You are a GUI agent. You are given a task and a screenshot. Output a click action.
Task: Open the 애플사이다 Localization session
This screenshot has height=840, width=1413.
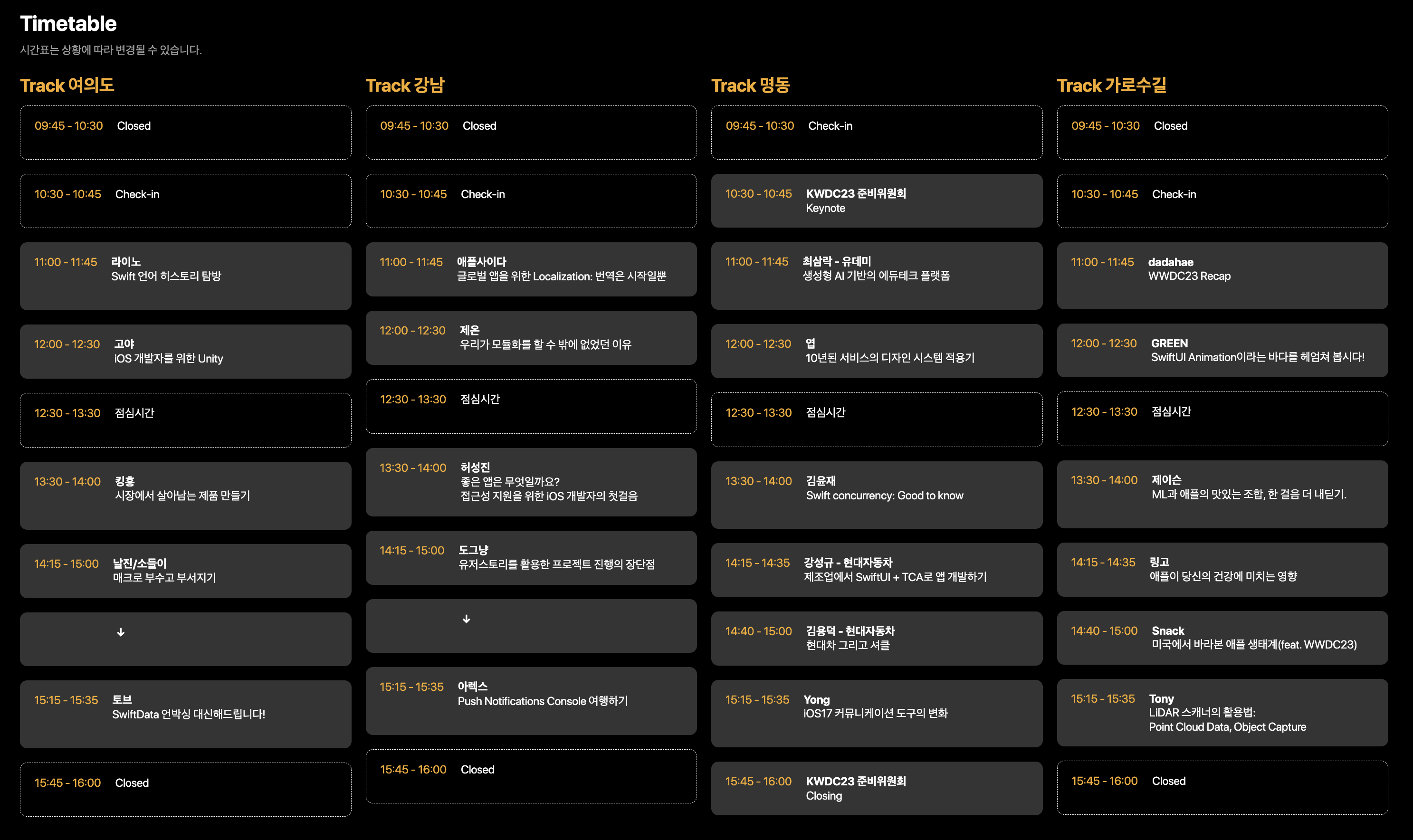[x=531, y=269]
